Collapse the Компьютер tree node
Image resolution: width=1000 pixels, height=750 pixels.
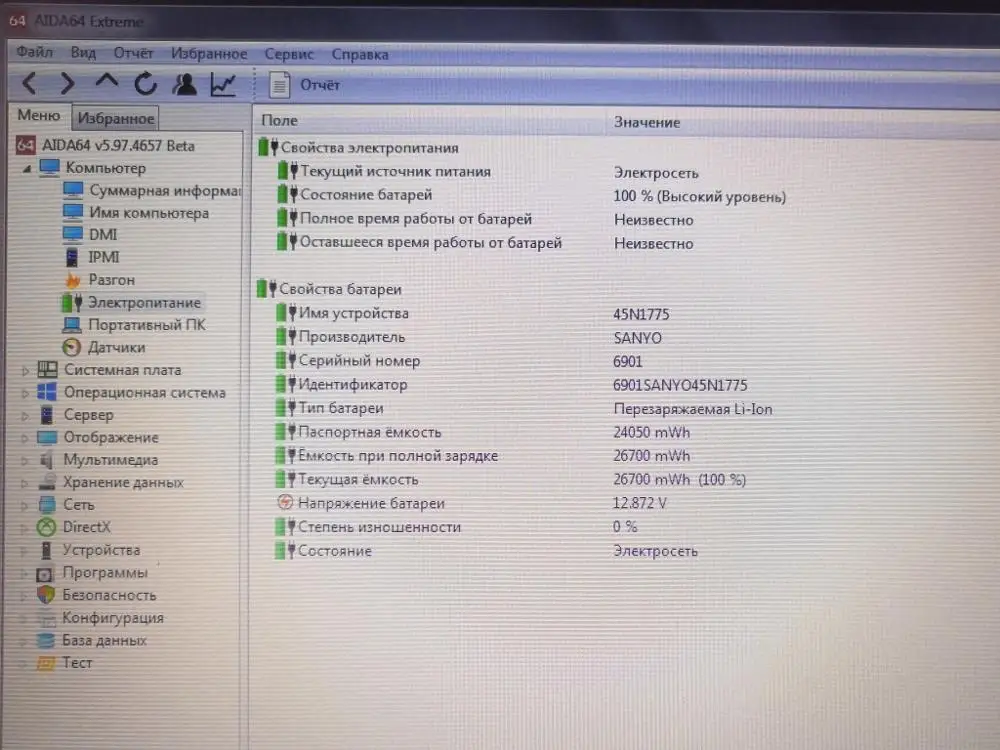(x=27, y=169)
